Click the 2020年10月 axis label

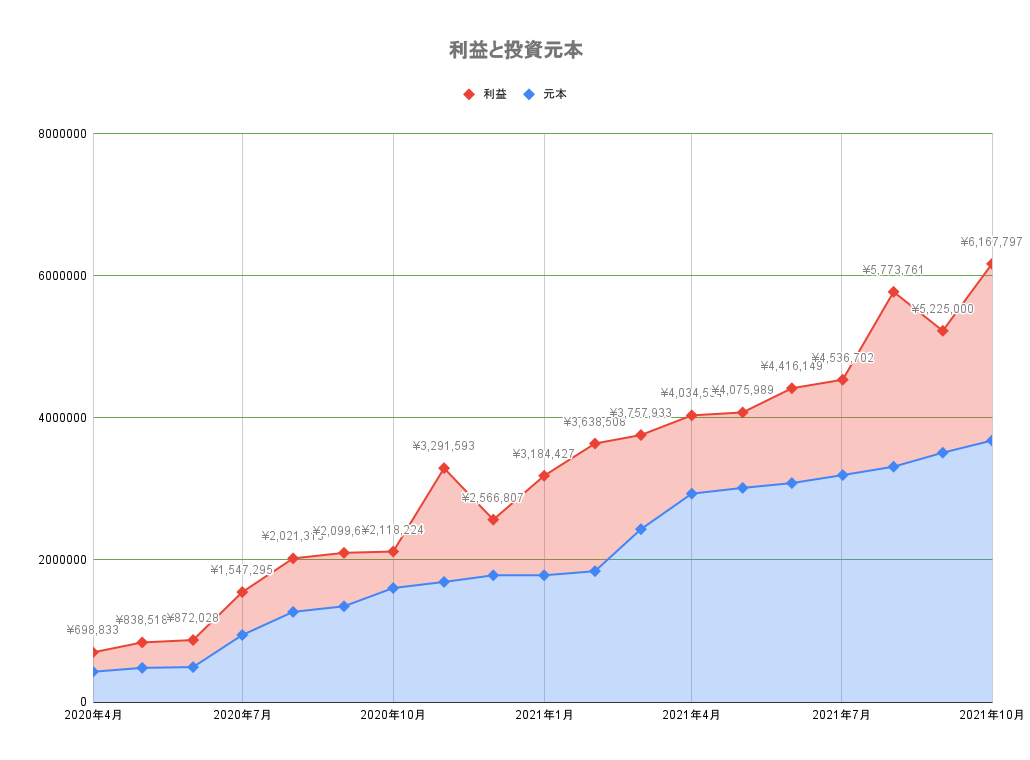(393, 715)
